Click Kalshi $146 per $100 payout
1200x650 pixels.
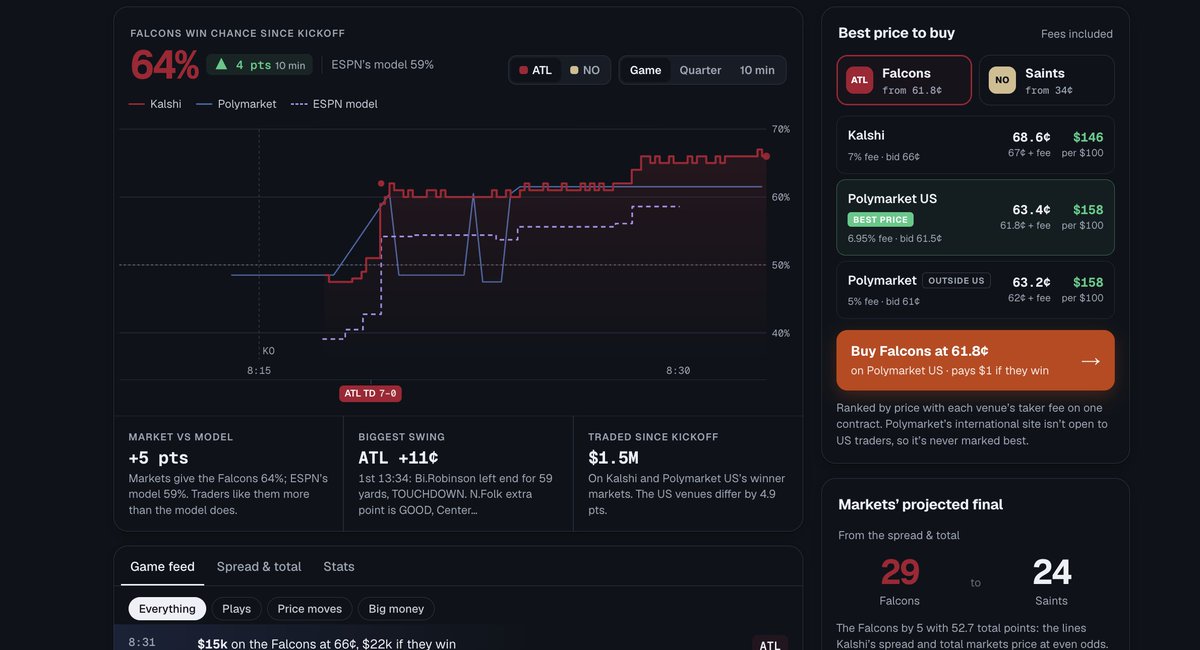(x=1088, y=137)
